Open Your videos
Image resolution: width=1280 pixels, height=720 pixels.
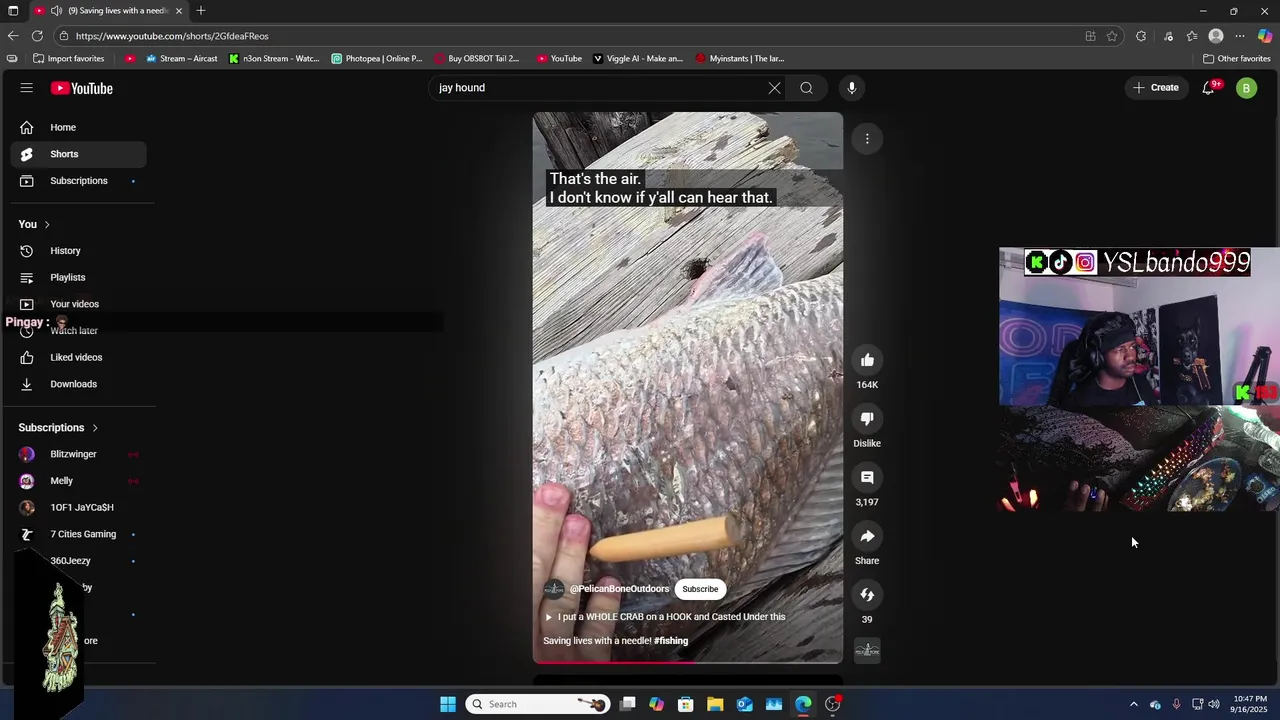(78, 304)
